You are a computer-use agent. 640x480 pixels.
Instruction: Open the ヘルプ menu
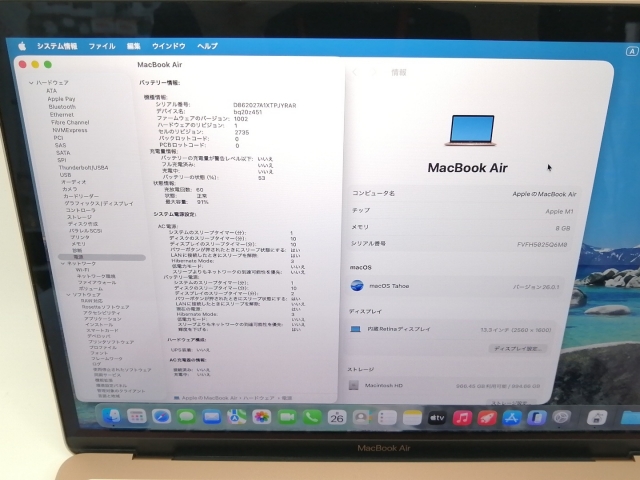207,46
